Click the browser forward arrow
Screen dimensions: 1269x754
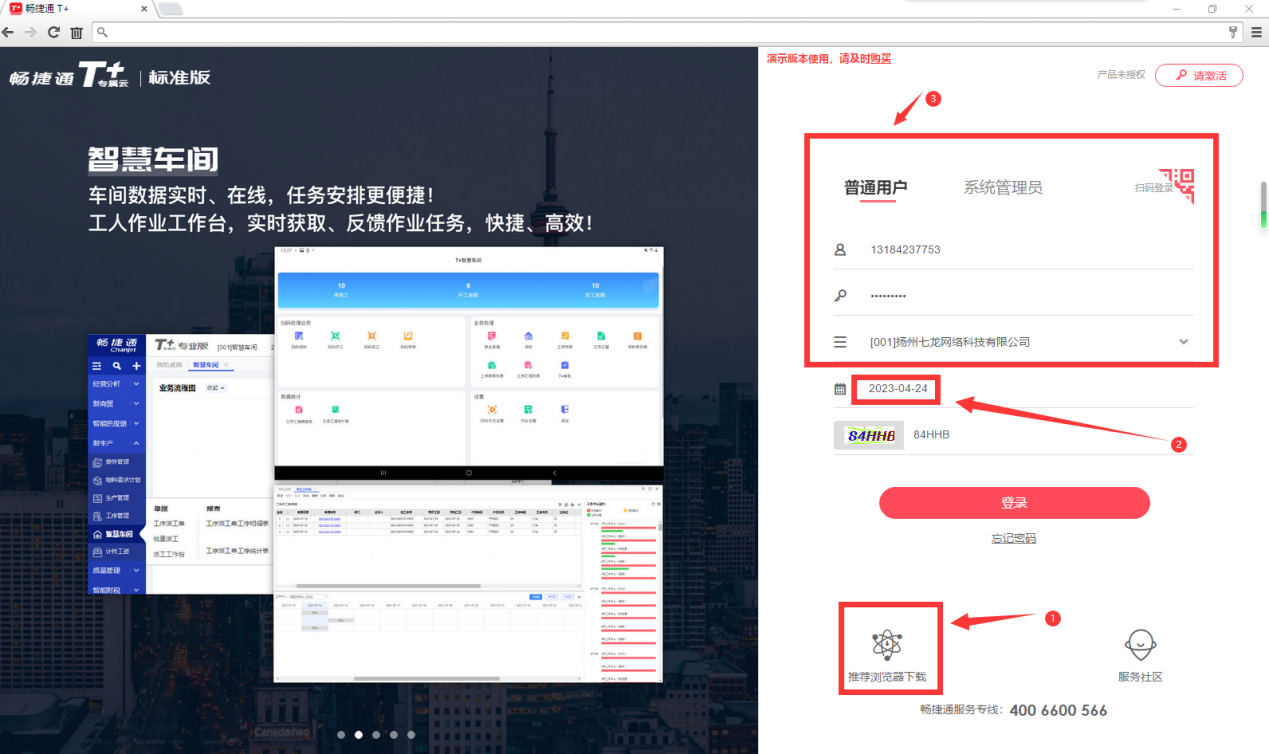coord(31,32)
